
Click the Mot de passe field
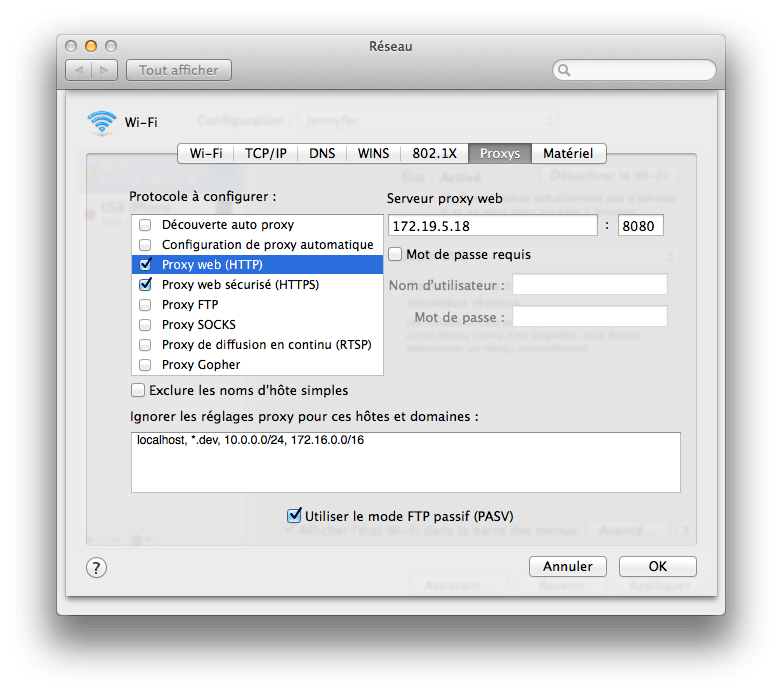[x=590, y=317]
